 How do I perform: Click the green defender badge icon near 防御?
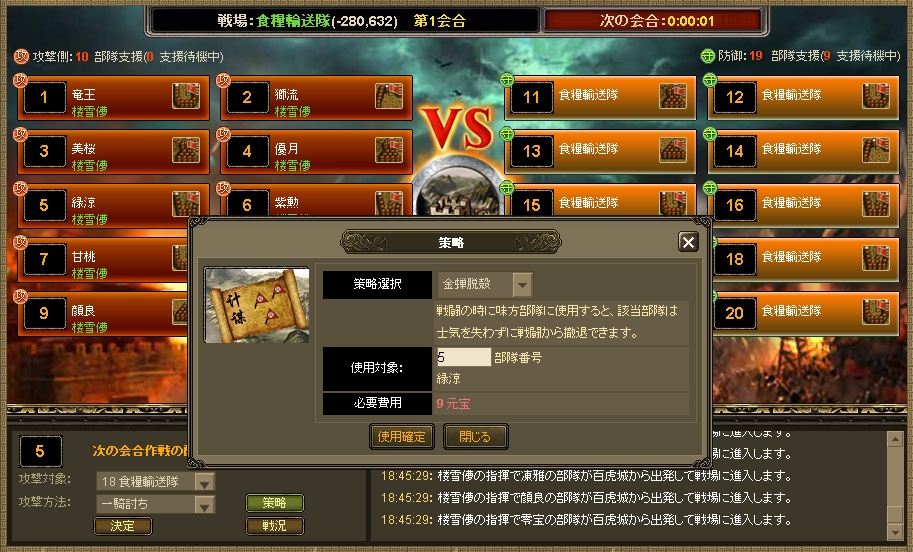click(707, 56)
